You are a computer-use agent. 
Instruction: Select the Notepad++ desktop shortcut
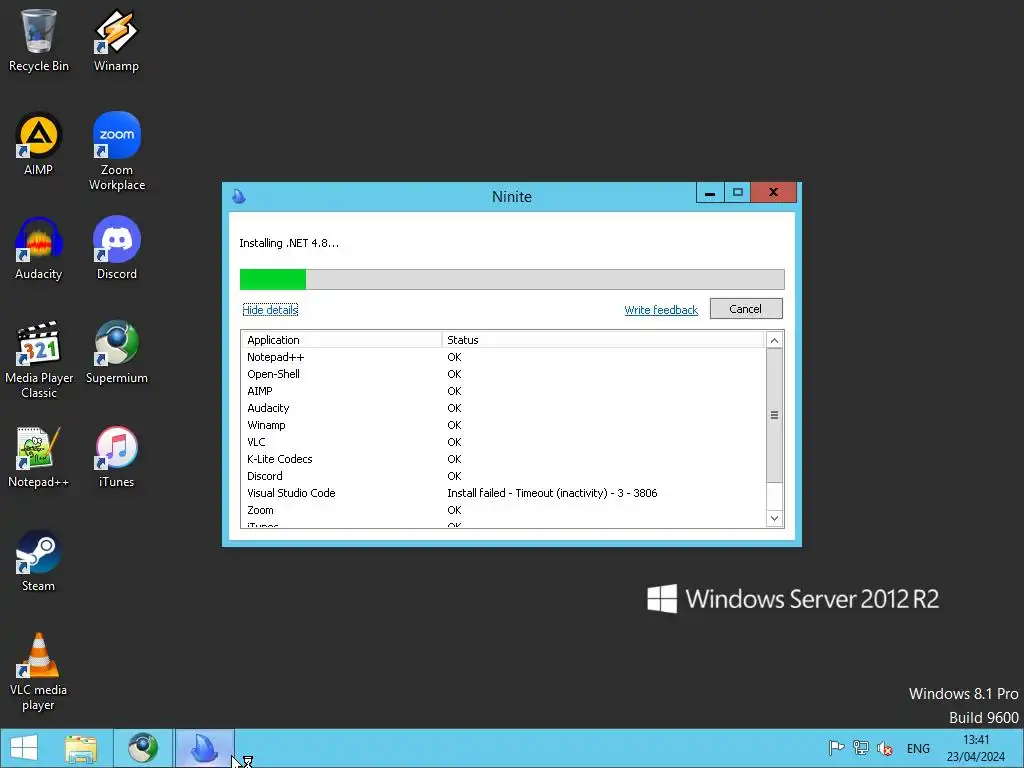[39, 456]
